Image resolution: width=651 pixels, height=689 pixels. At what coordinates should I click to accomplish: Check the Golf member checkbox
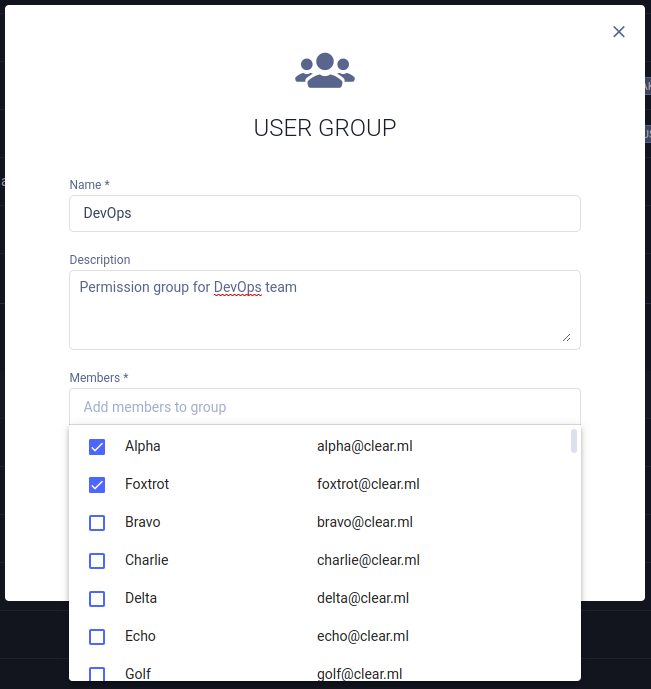(97, 674)
